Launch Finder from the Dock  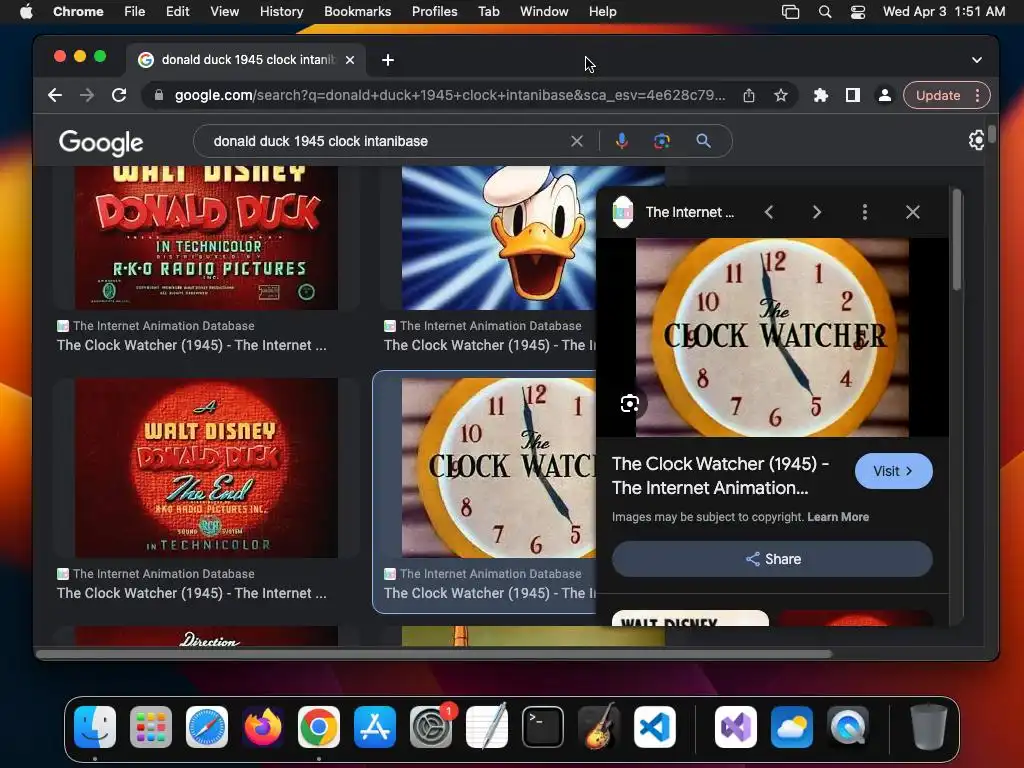coord(95,727)
